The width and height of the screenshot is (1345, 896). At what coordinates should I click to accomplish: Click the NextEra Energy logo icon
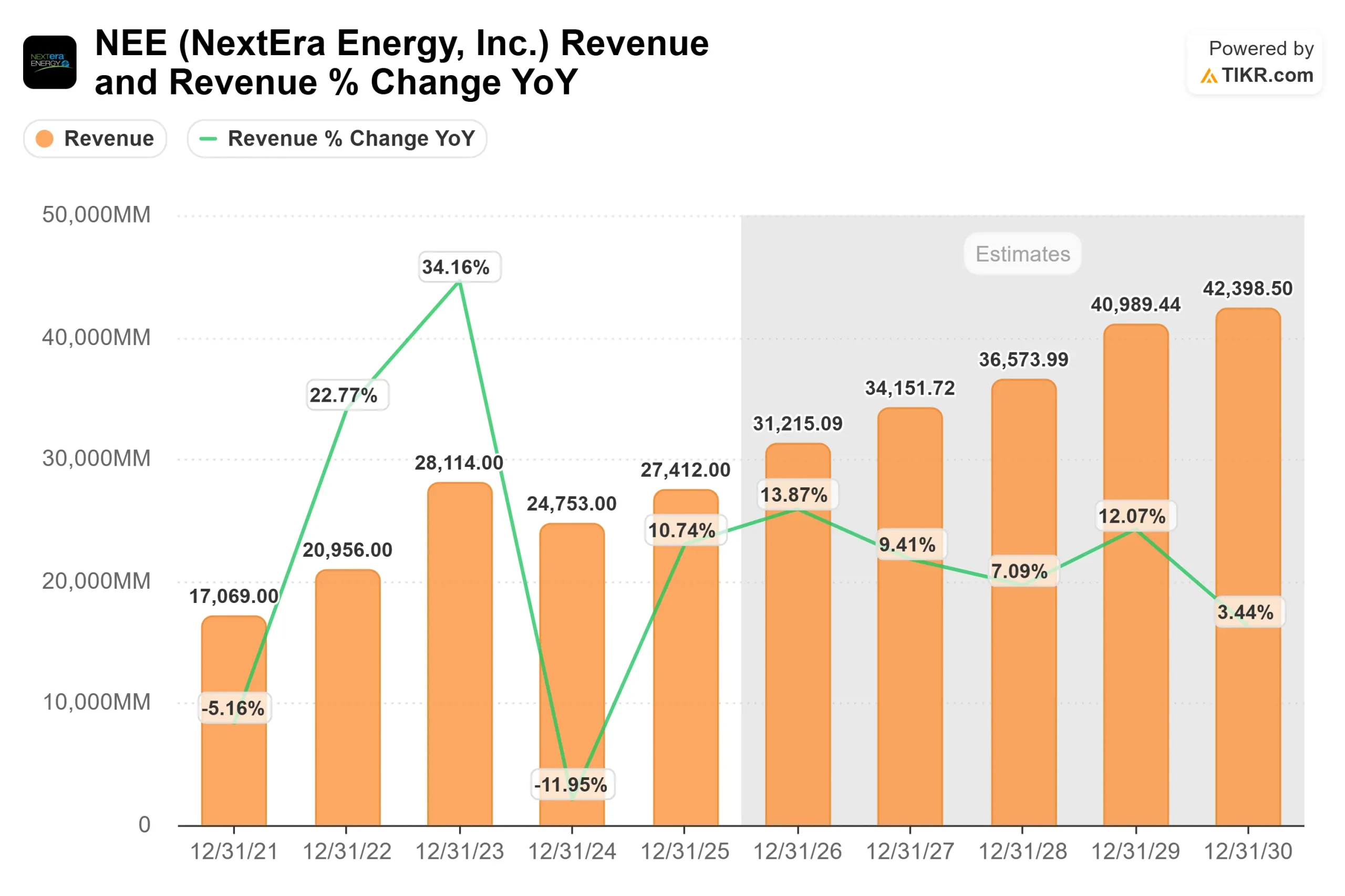(51, 63)
